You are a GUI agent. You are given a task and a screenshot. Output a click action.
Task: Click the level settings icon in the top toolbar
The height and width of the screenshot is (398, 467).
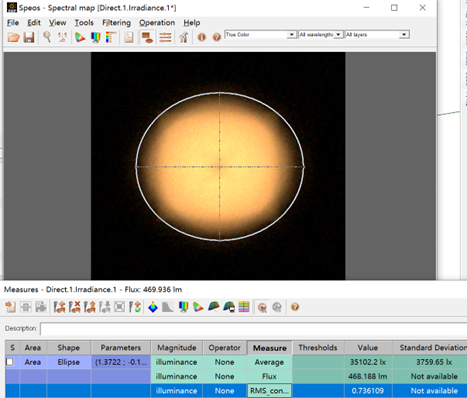(x=165, y=37)
